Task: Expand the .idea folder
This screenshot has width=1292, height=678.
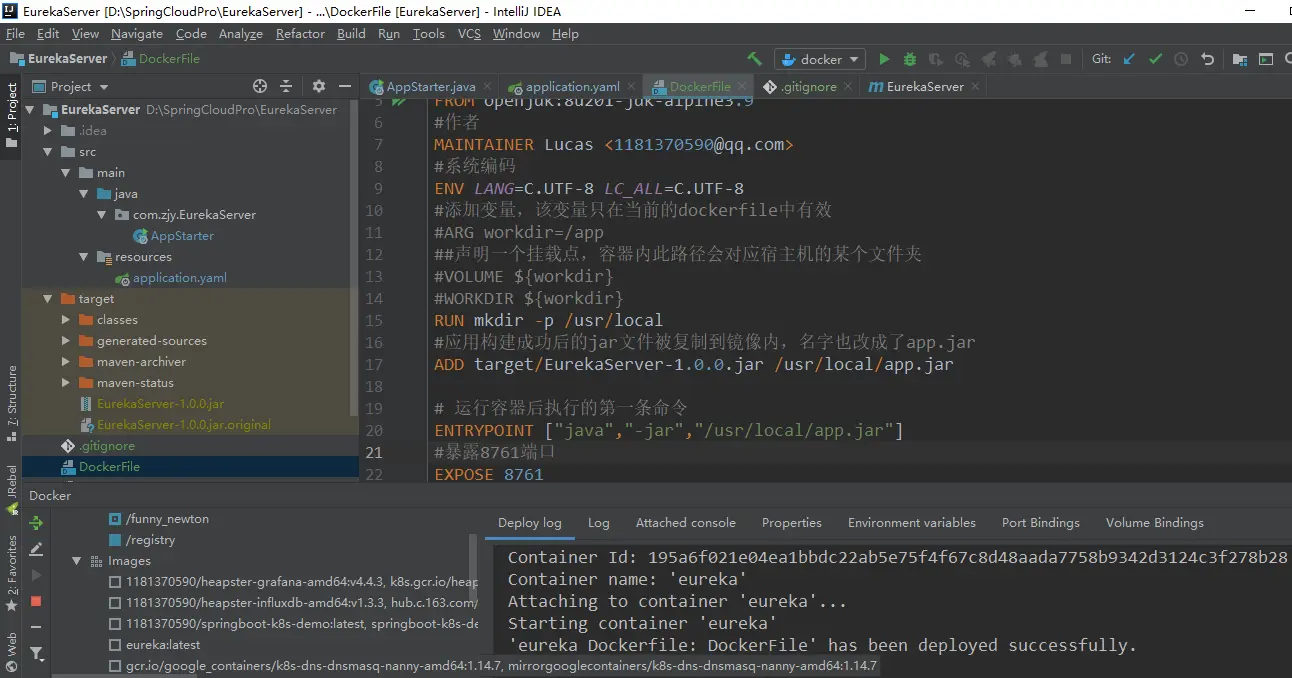Action: (x=48, y=131)
